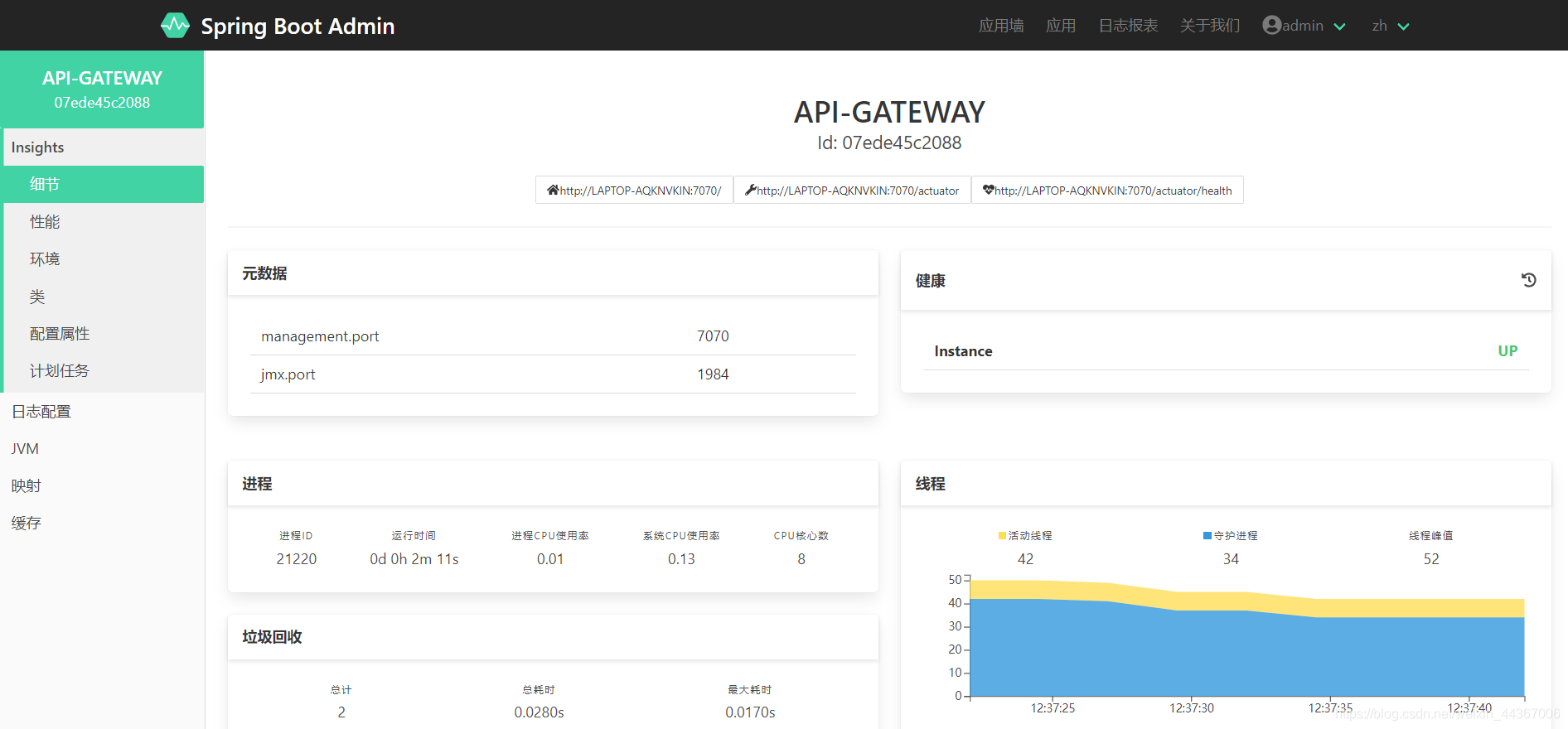
Task: Click the 1984 metadata value
Action: click(x=713, y=374)
